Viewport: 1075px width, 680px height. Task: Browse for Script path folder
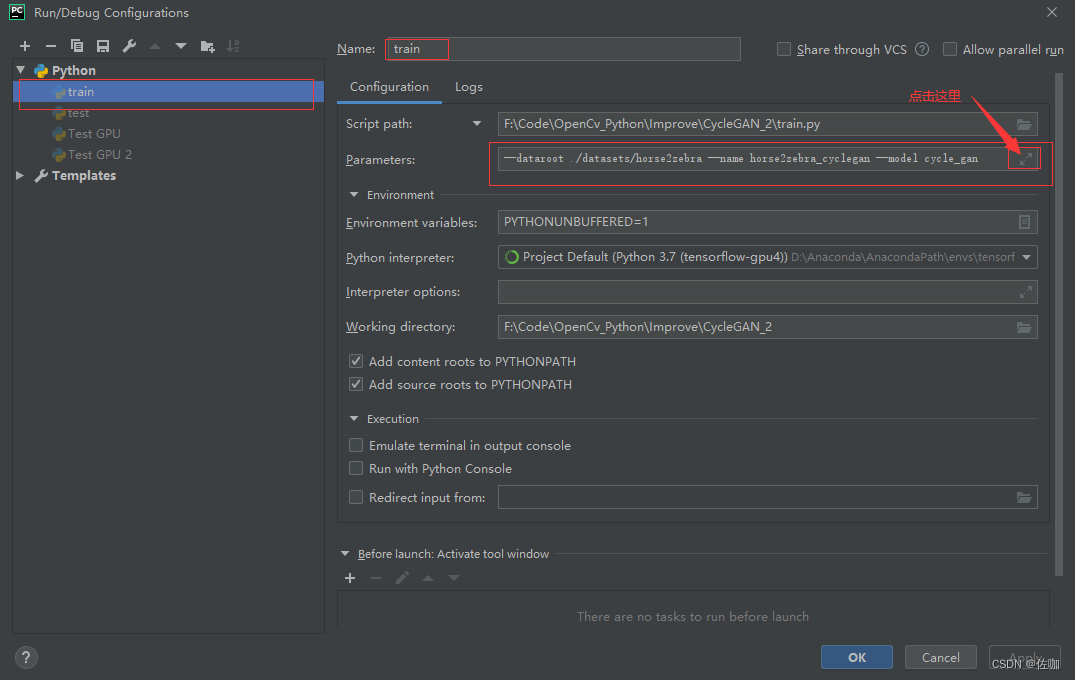pyautogui.click(x=1023, y=124)
